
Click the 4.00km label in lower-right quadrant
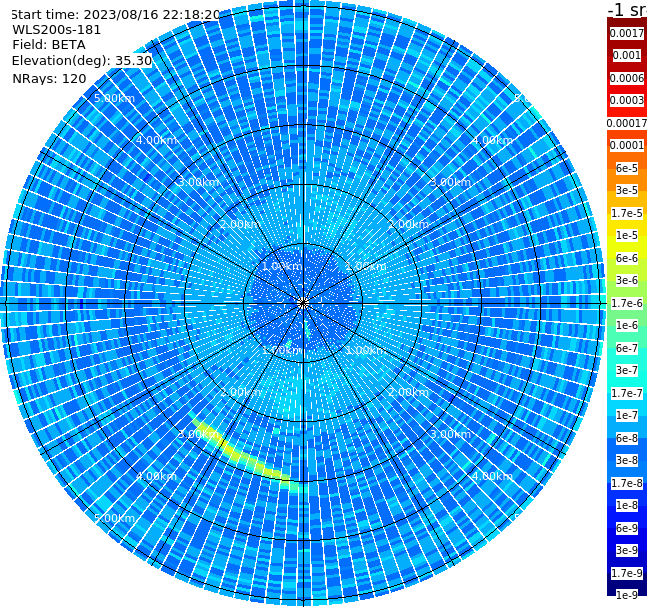[492, 476]
